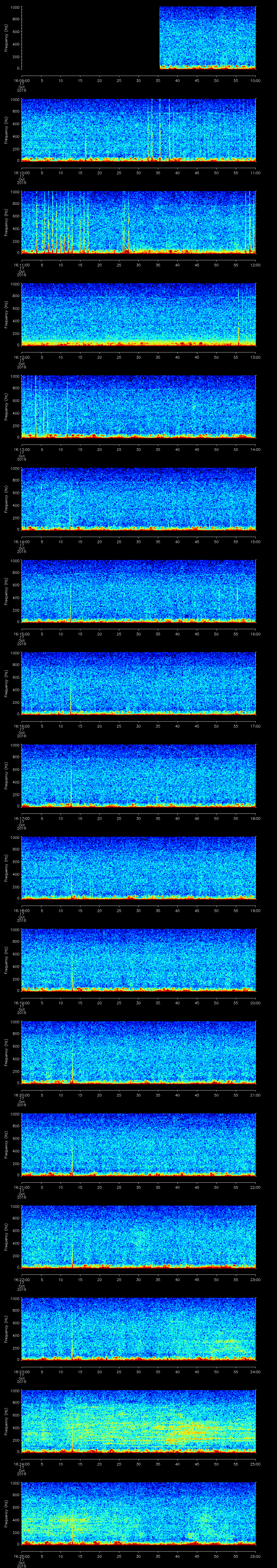Click the time label 16:14:00
Image resolution: width=277 pixels, height=1568 pixels.
(21, 542)
